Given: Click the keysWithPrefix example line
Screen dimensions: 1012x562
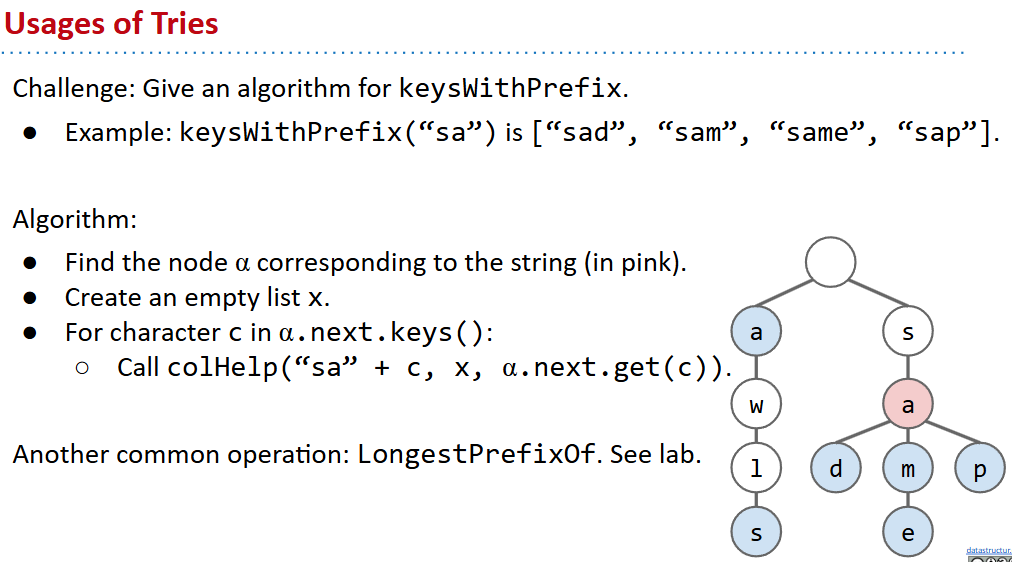Looking at the screenshot, I should click(x=531, y=132).
